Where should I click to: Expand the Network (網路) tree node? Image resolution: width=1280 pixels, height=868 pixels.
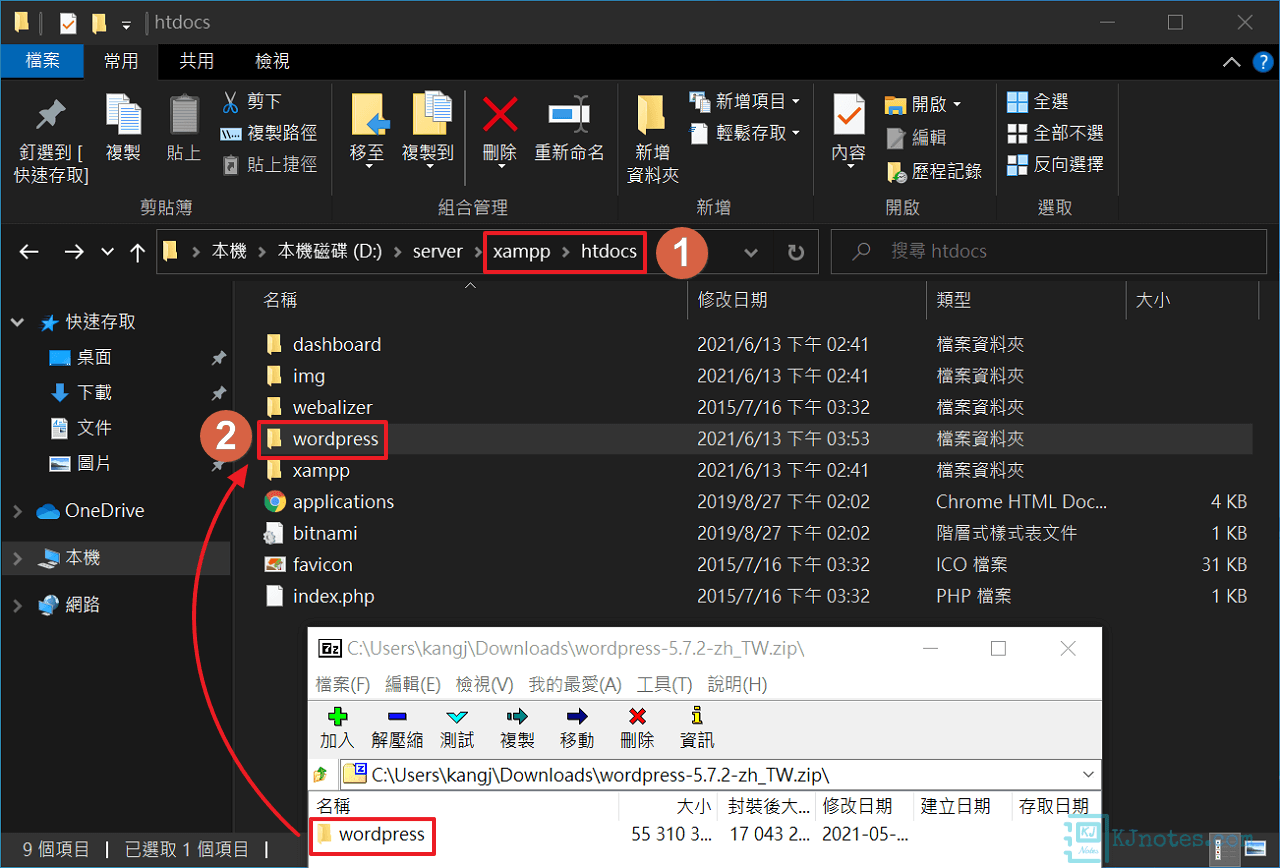coord(17,605)
